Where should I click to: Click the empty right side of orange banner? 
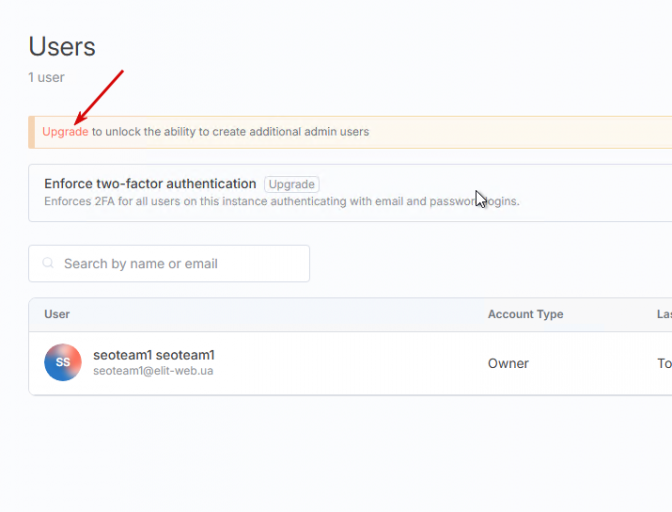point(550,132)
